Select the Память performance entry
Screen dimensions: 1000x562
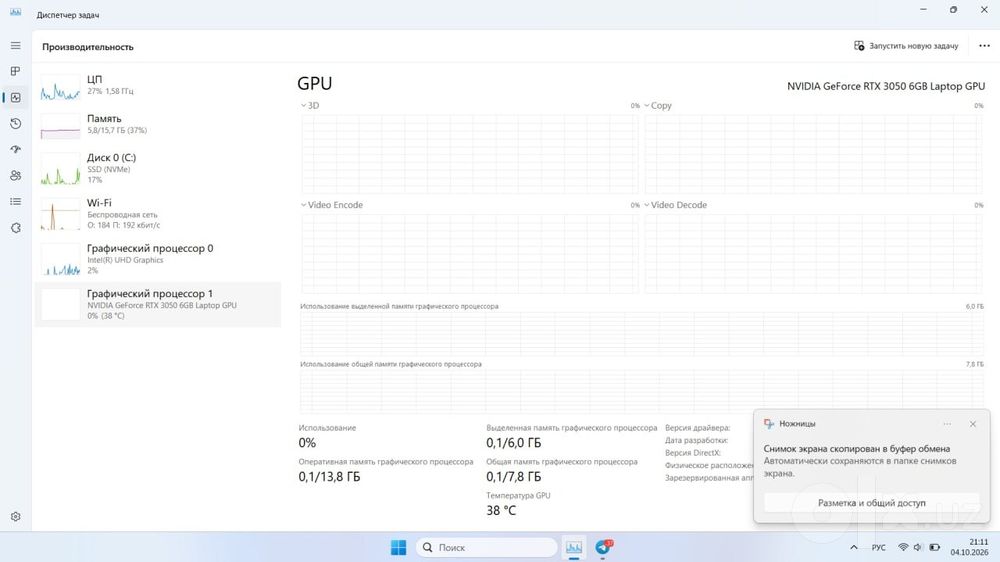158,124
